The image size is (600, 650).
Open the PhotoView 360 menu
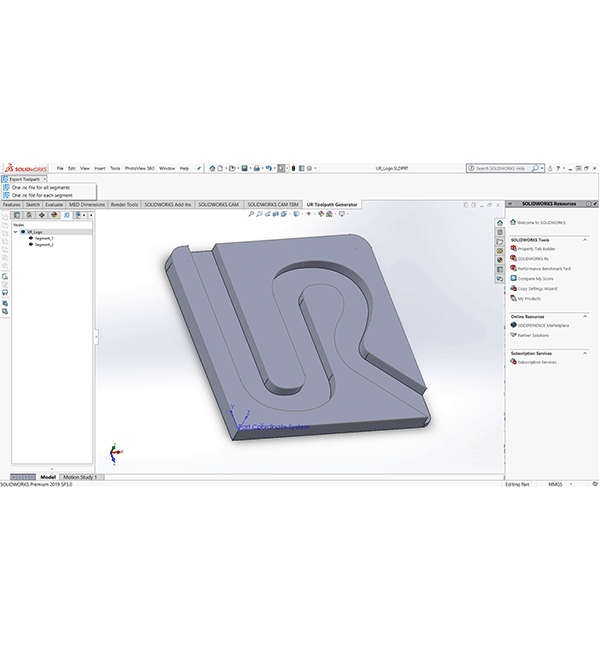140,168
